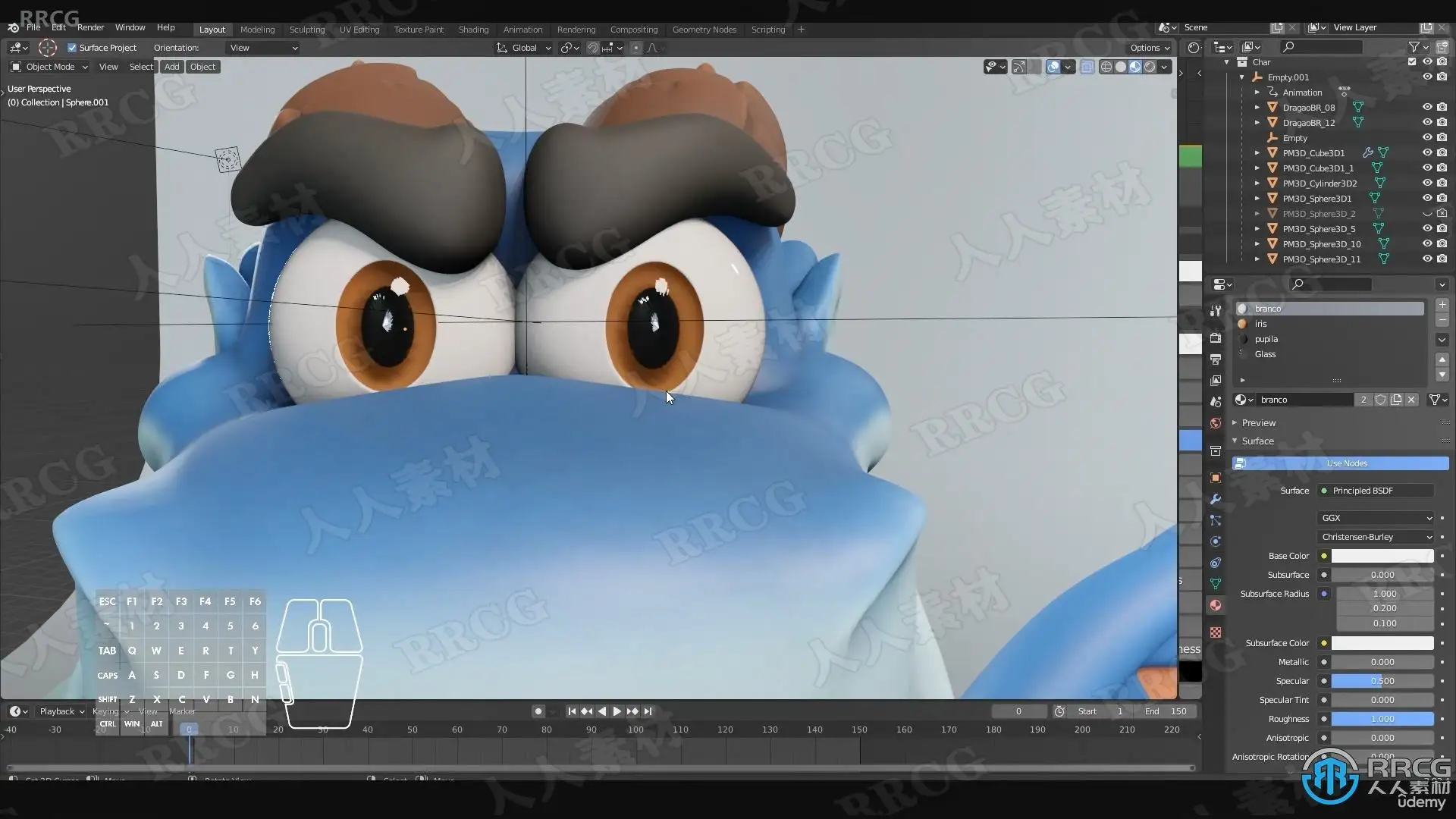
Task: Switch to wireframe viewport shading
Action: 1106,67
